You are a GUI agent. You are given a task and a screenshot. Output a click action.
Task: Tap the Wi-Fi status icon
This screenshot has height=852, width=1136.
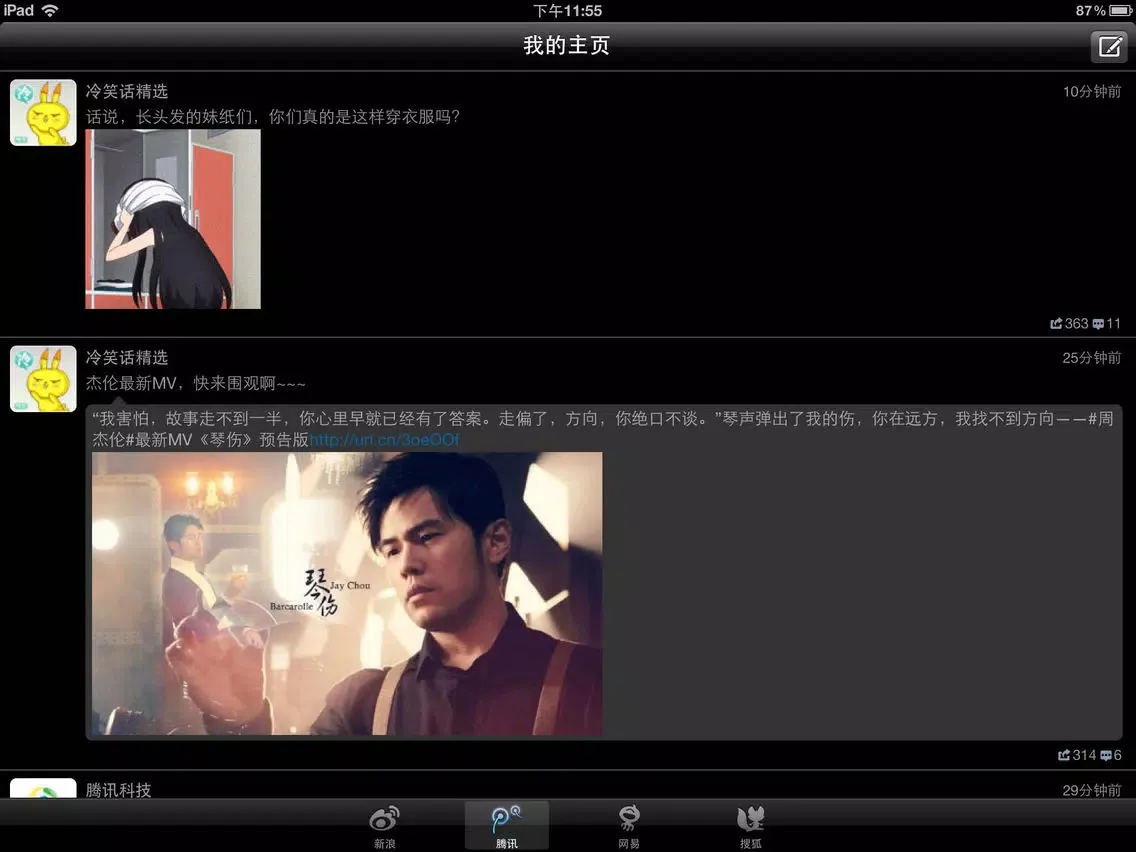coord(50,10)
